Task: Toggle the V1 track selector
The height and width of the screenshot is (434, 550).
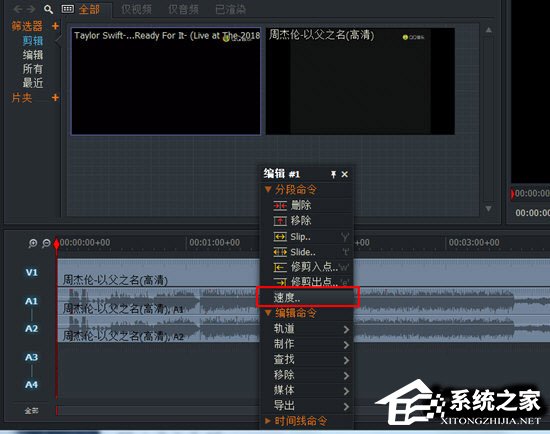Action: click(31, 272)
